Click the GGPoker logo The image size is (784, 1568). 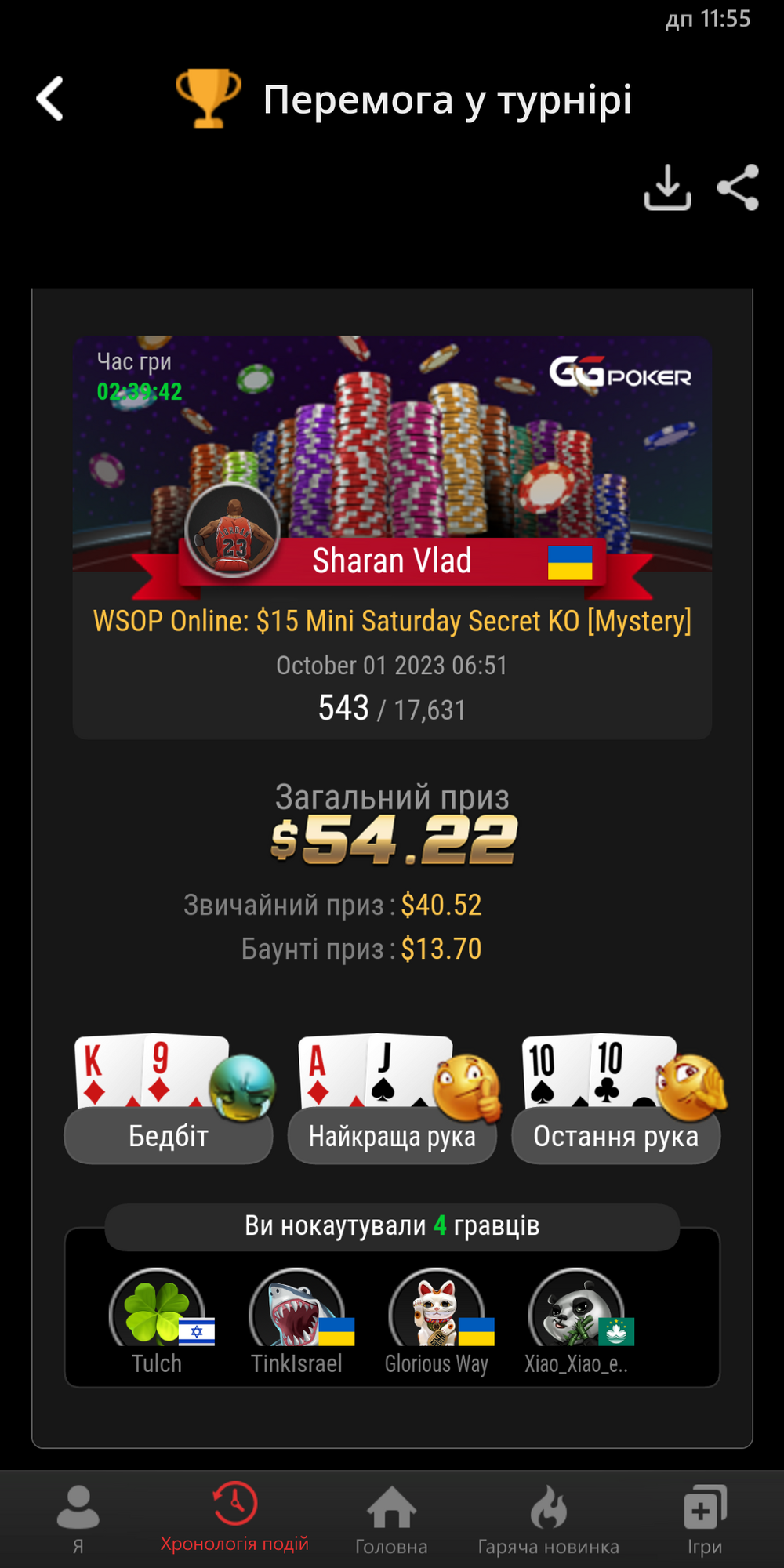pyautogui.click(x=620, y=372)
